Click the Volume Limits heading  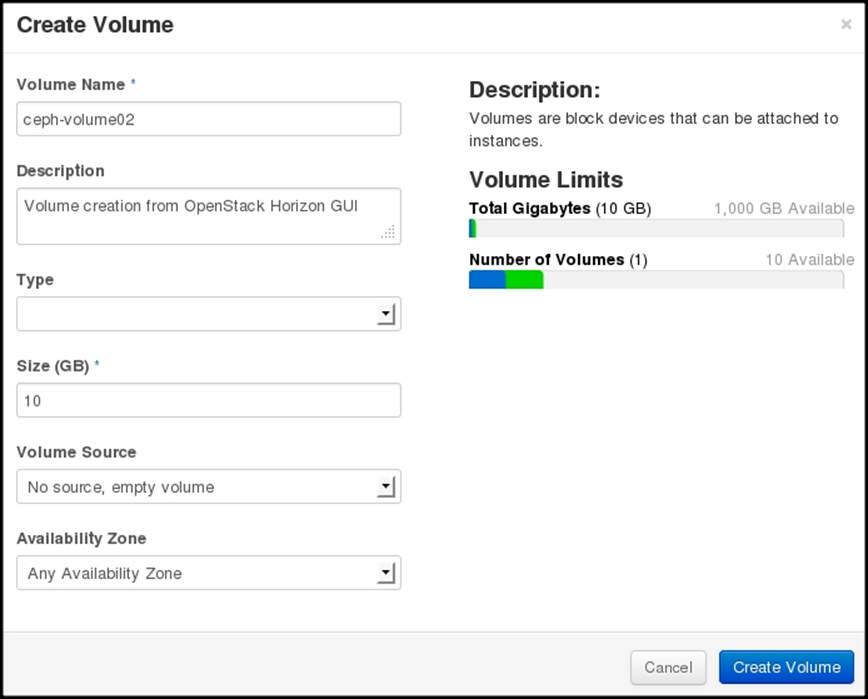click(545, 180)
